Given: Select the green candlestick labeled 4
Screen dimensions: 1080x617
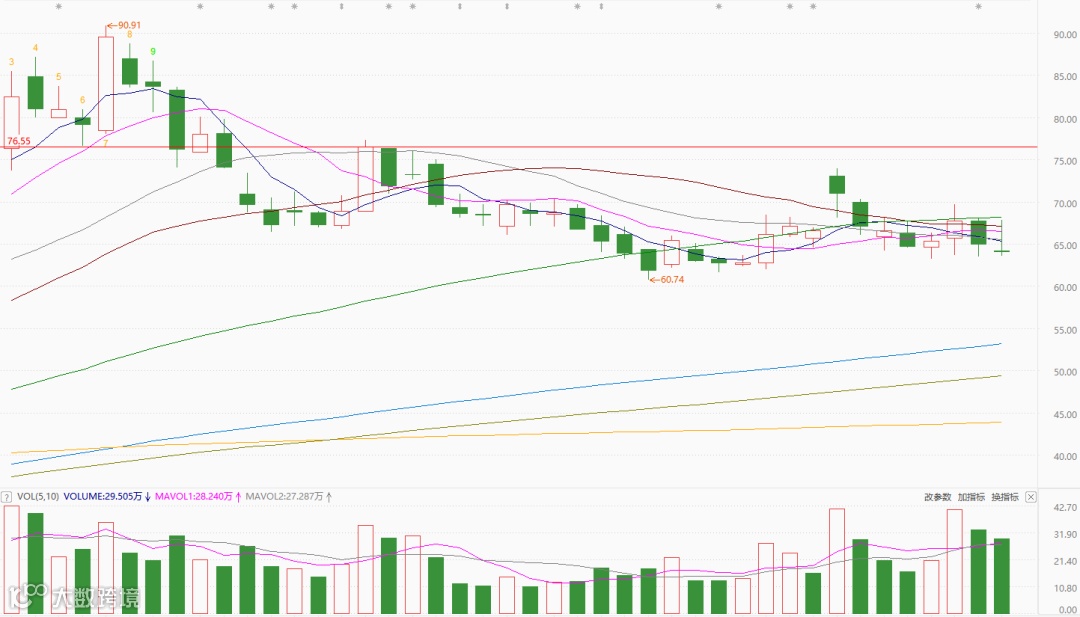Looking at the screenshot, I should tap(35, 92).
